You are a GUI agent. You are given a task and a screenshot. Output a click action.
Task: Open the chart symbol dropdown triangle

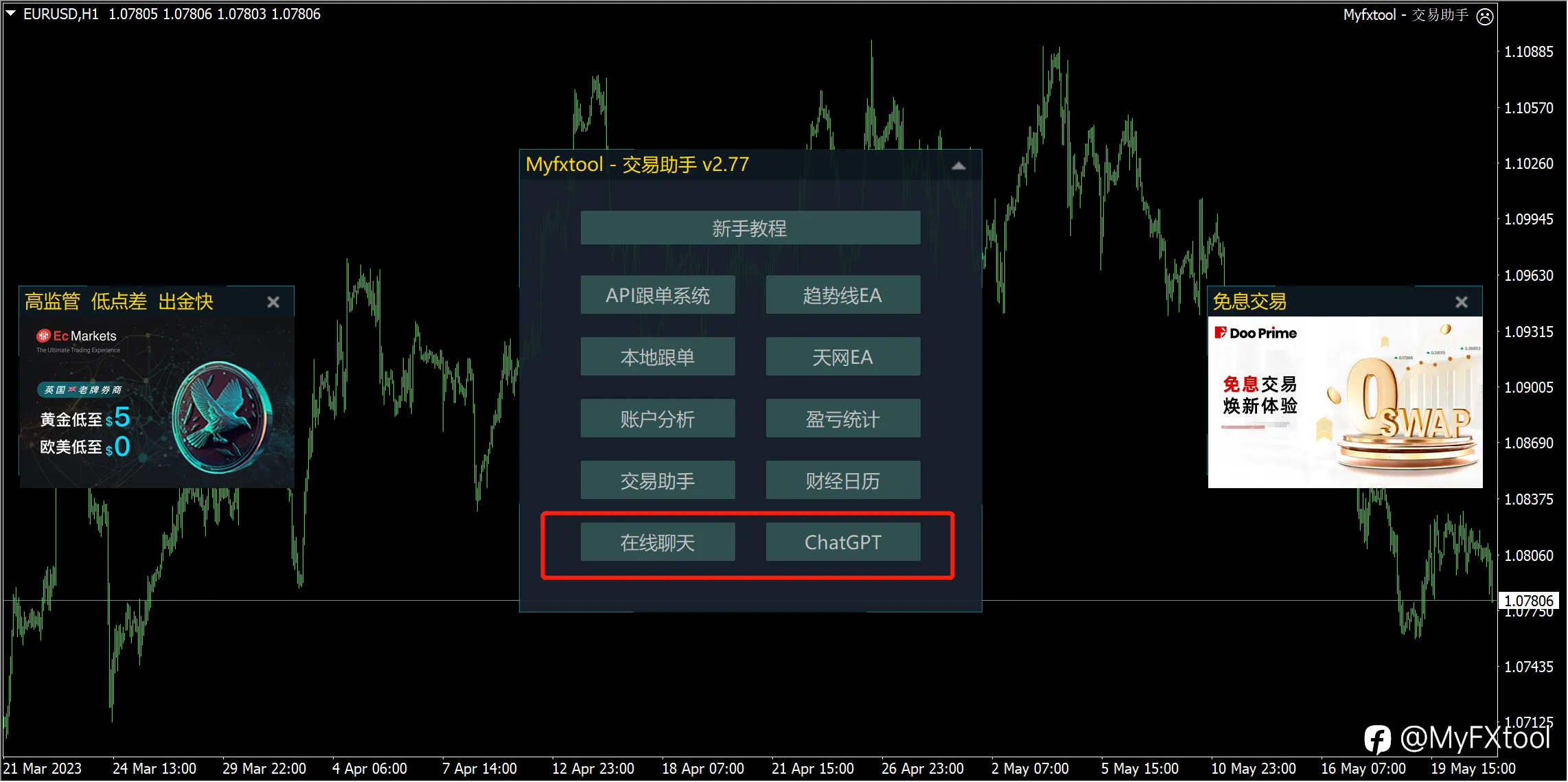pyautogui.click(x=11, y=13)
